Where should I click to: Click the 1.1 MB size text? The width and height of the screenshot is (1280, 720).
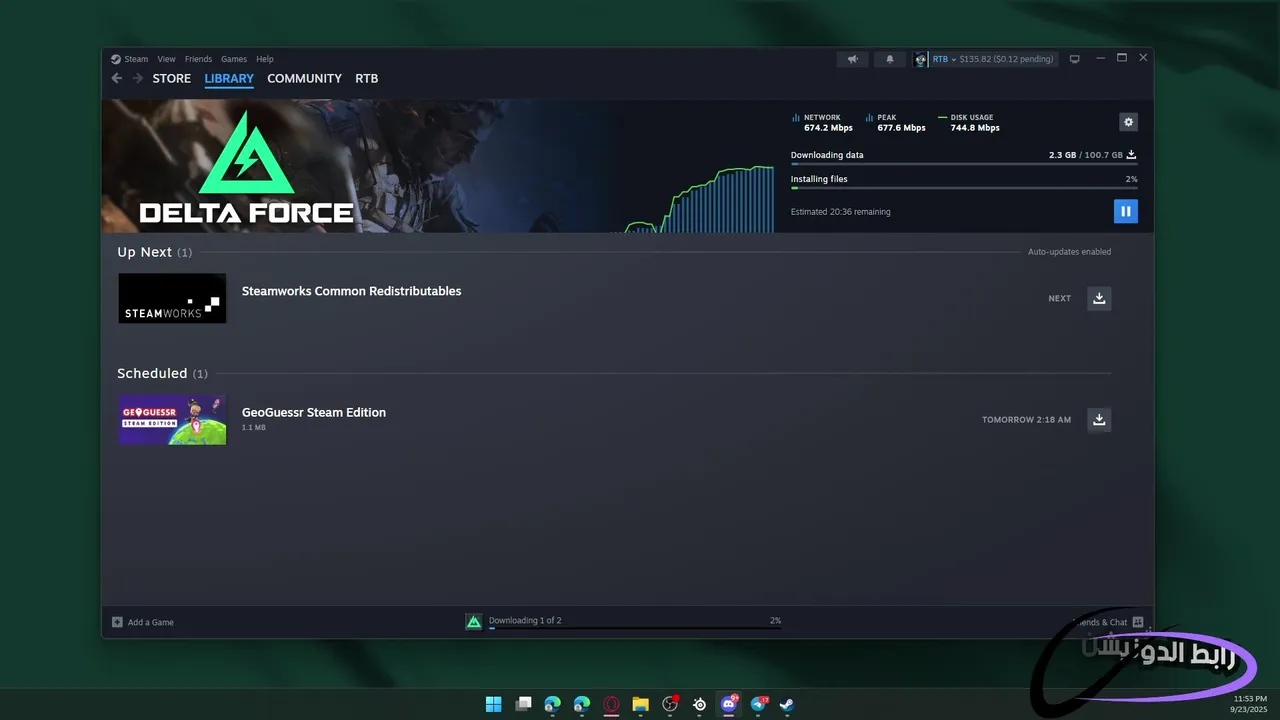click(x=254, y=427)
